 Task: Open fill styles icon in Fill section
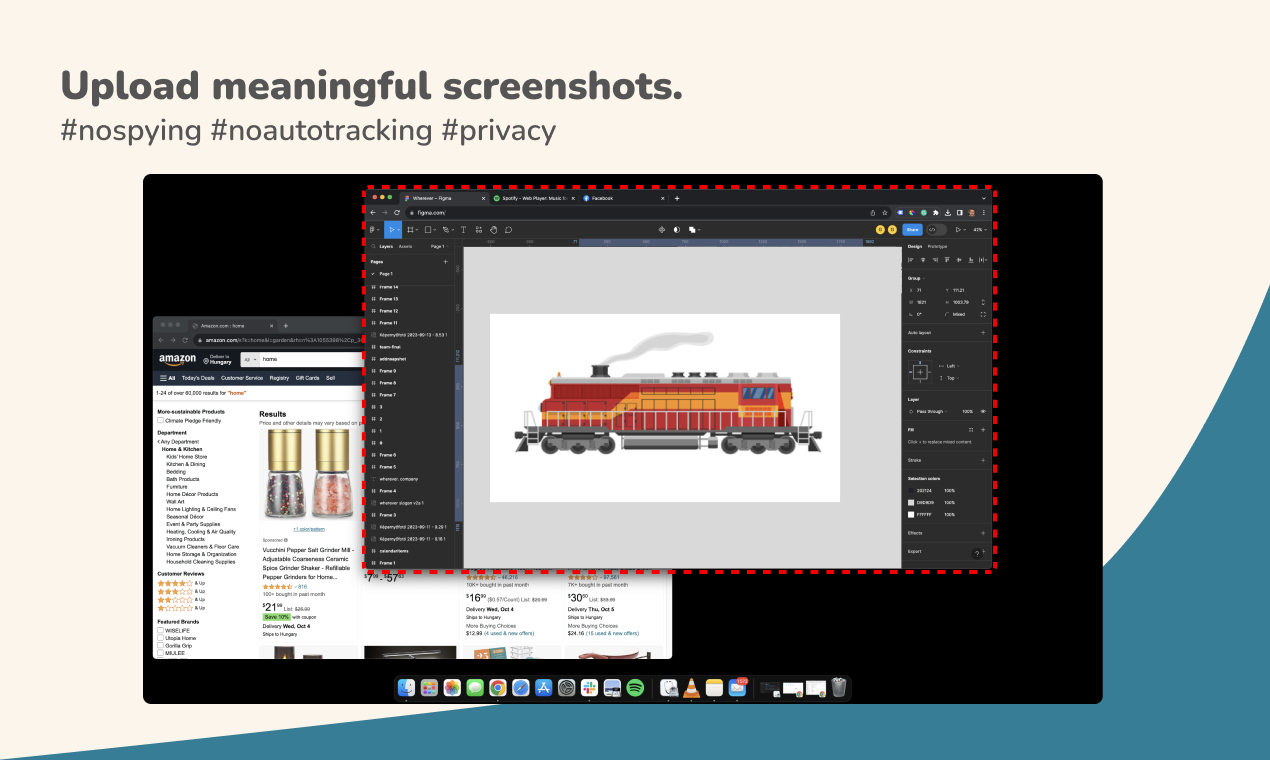(x=970, y=429)
